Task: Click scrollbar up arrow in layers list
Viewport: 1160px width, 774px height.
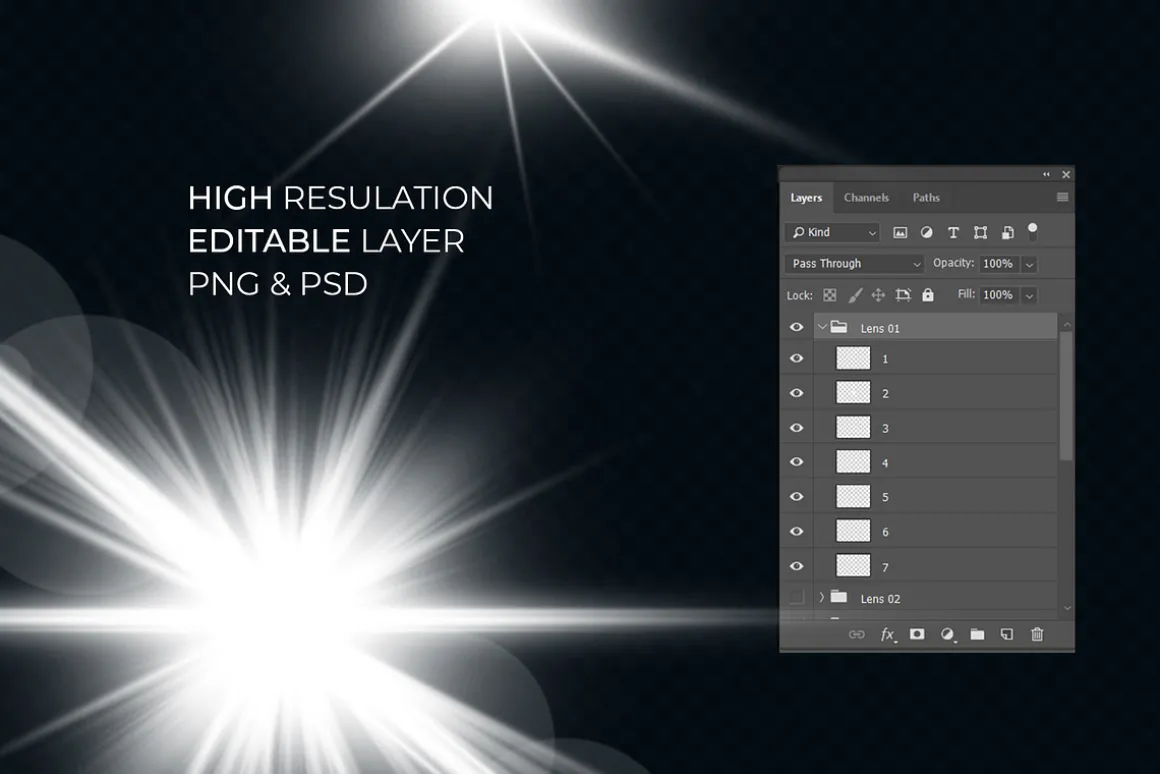Action: 1067,325
